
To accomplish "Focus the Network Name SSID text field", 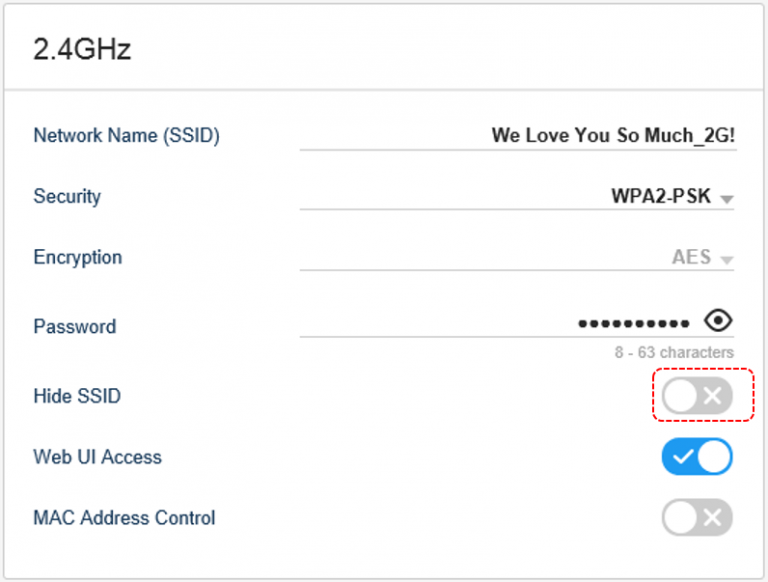I will pos(518,136).
